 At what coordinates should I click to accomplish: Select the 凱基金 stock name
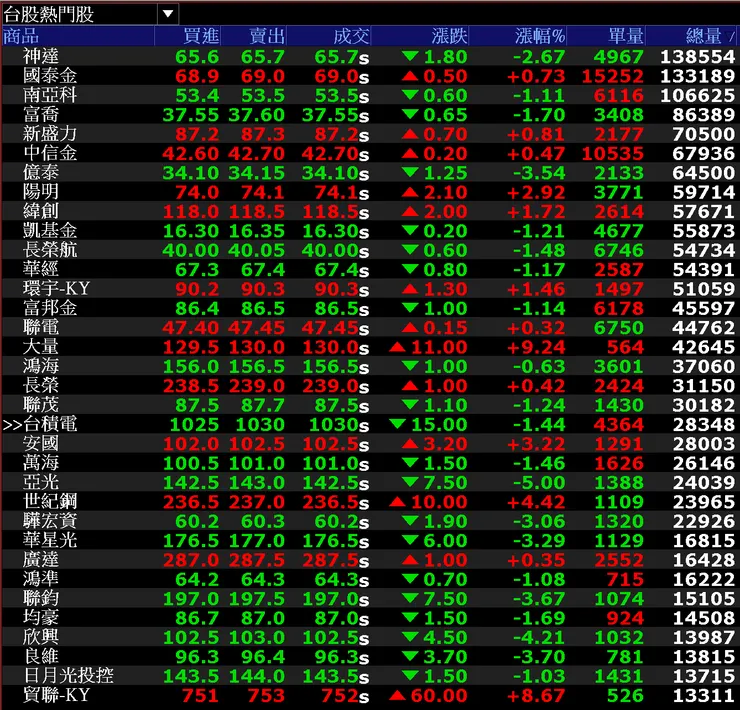50,231
